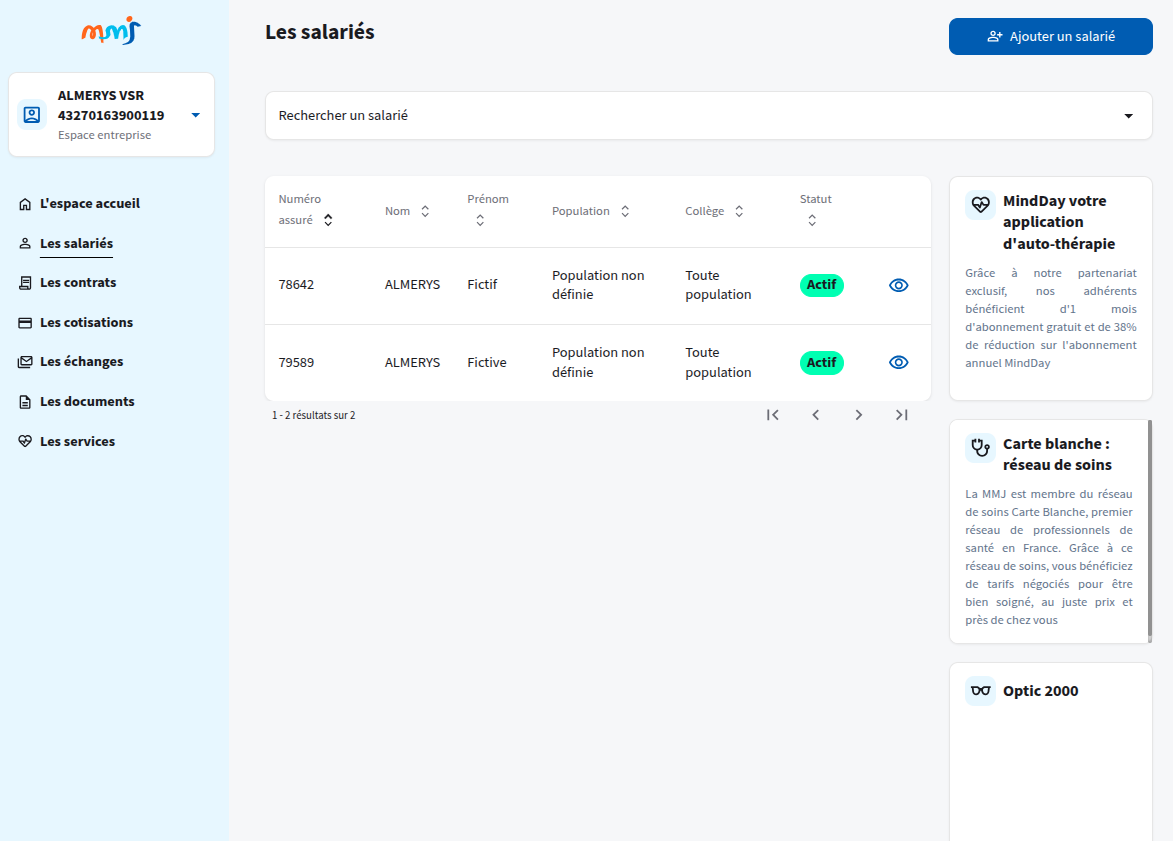
Task: Click the MMJ logo
Action: 111,31
